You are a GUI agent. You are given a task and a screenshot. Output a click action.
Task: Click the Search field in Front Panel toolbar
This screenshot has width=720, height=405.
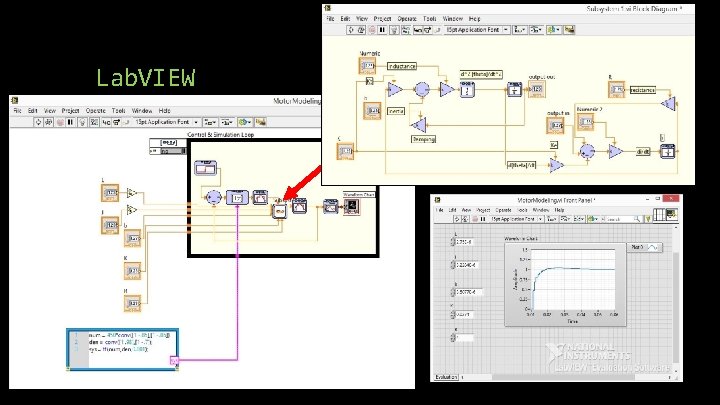click(x=621, y=219)
